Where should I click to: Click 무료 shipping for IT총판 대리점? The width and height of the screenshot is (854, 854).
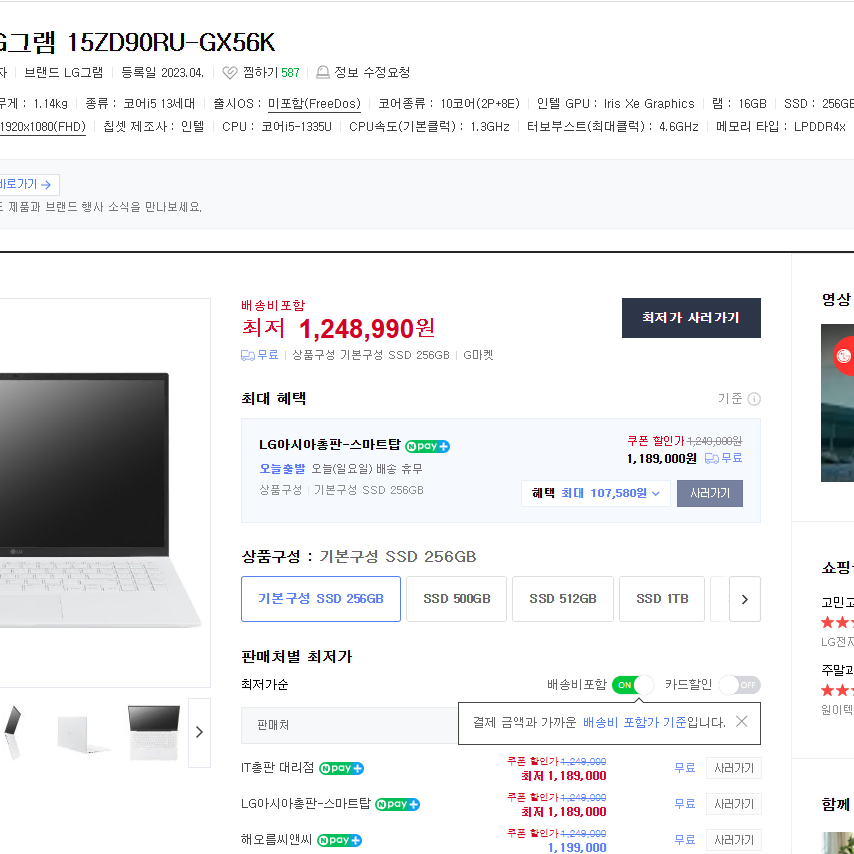coord(685,768)
